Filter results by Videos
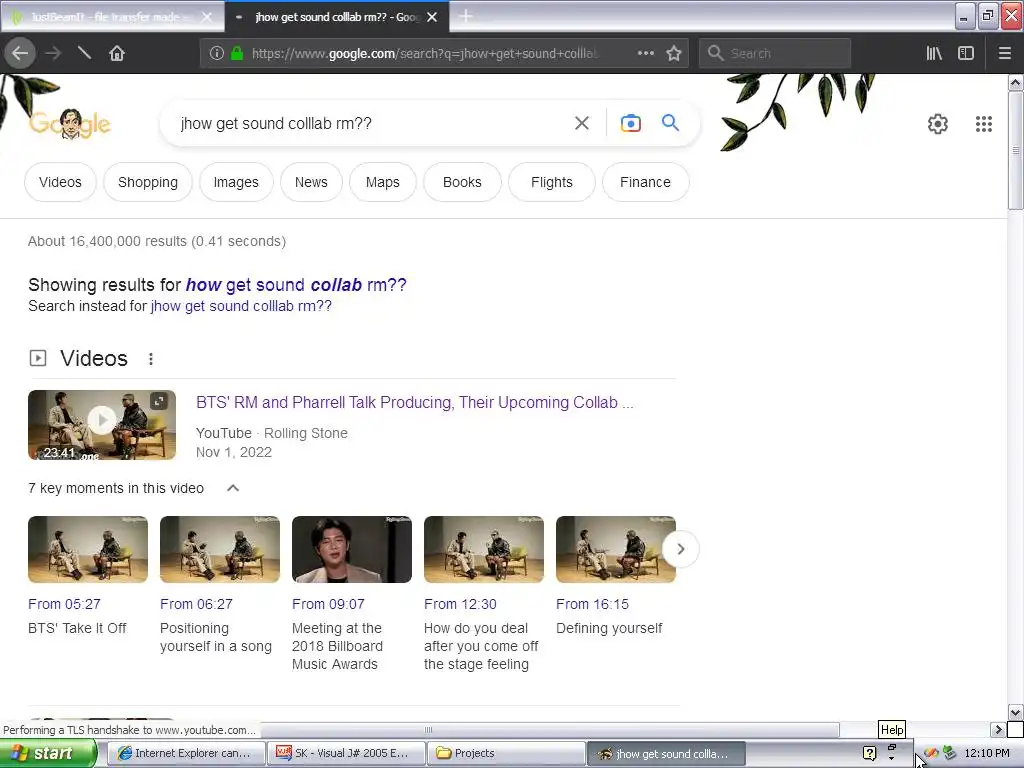 (x=60, y=182)
